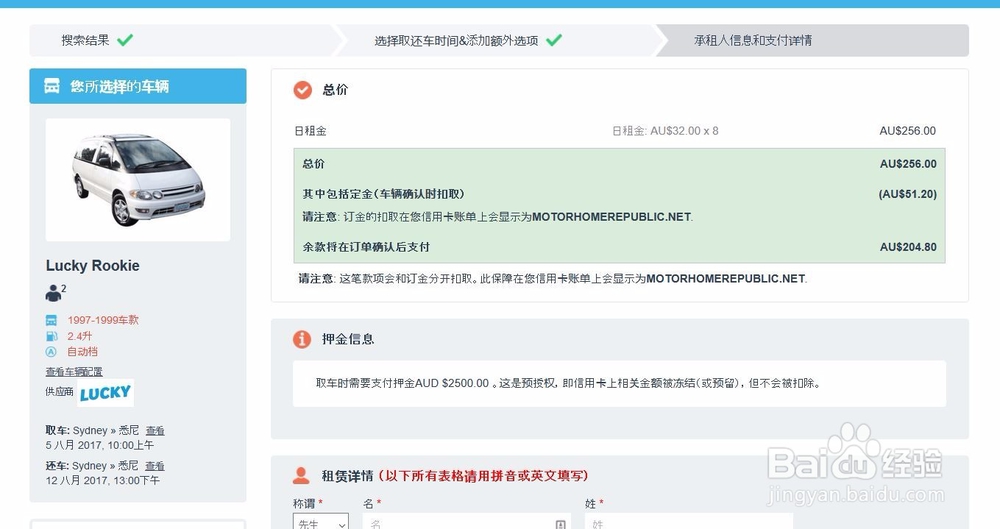Click the 查看 link beside the 还车 location
The width and height of the screenshot is (1000, 529).
click(154, 466)
